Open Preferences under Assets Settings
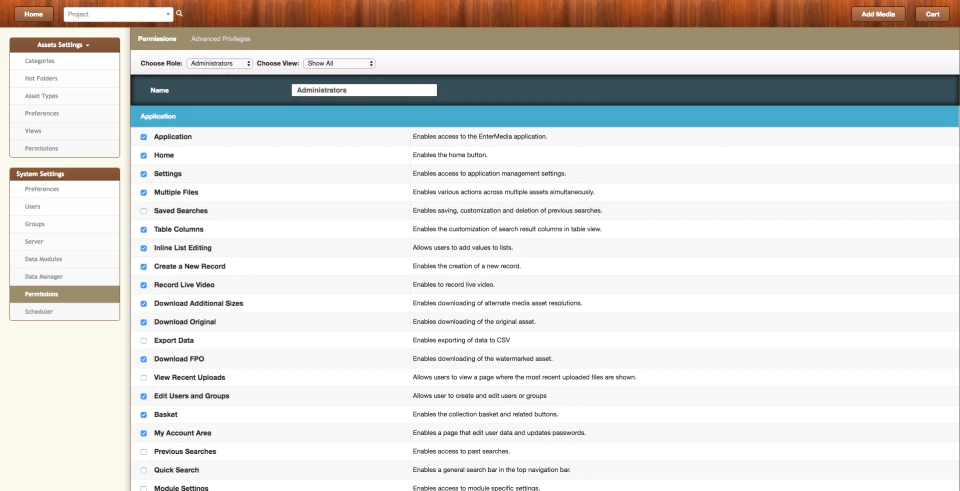 [x=64, y=113]
